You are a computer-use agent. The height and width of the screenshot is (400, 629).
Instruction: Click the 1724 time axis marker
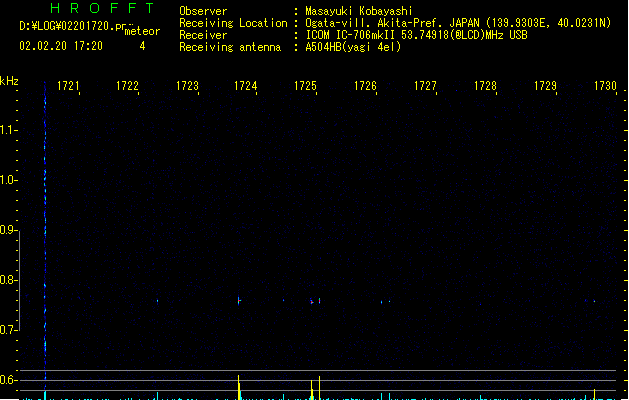coord(246,86)
